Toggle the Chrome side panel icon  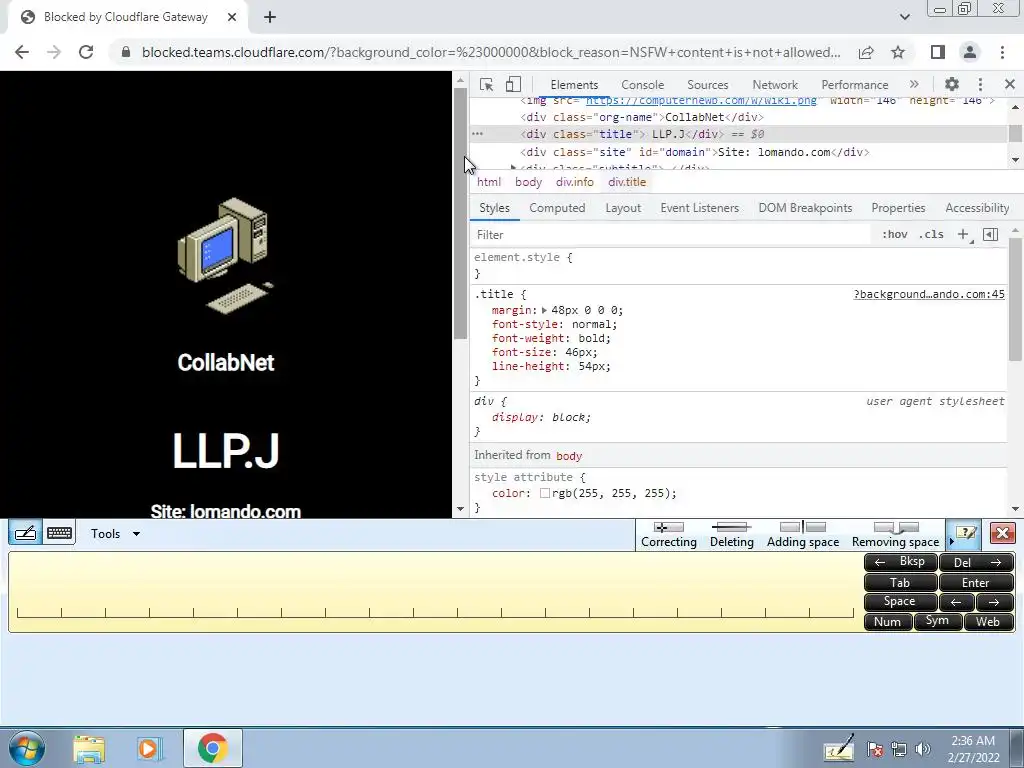pyautogui.click(x=938, y=52)
